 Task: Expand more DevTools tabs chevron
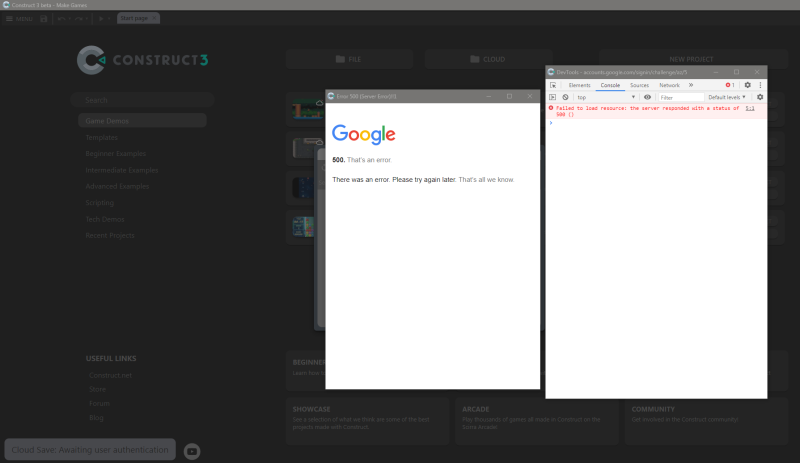(x=691, y=85)
